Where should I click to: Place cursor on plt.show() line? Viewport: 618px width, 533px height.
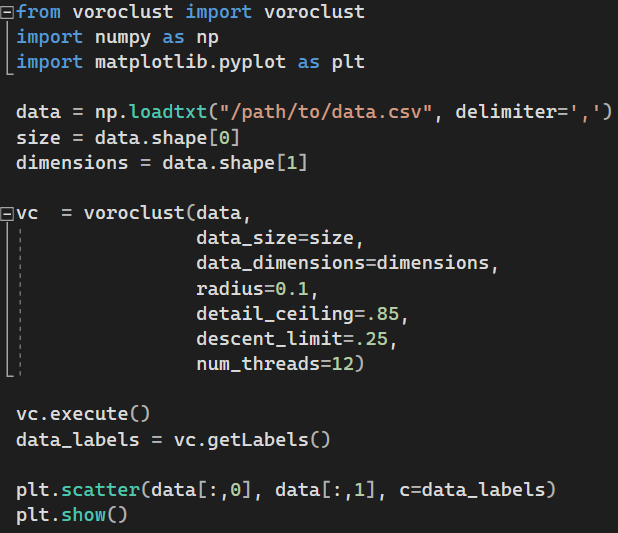(72, 515)
